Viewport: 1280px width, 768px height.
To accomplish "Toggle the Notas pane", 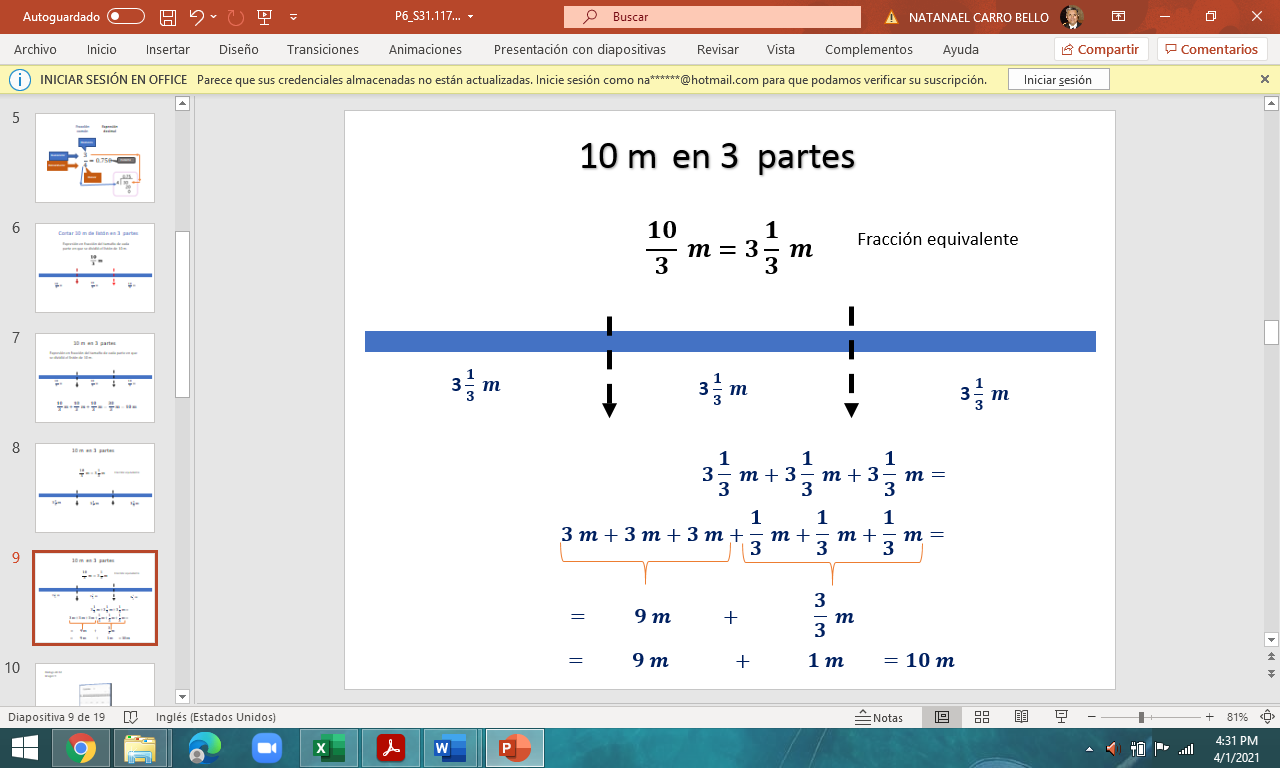I will coord(879,717).
